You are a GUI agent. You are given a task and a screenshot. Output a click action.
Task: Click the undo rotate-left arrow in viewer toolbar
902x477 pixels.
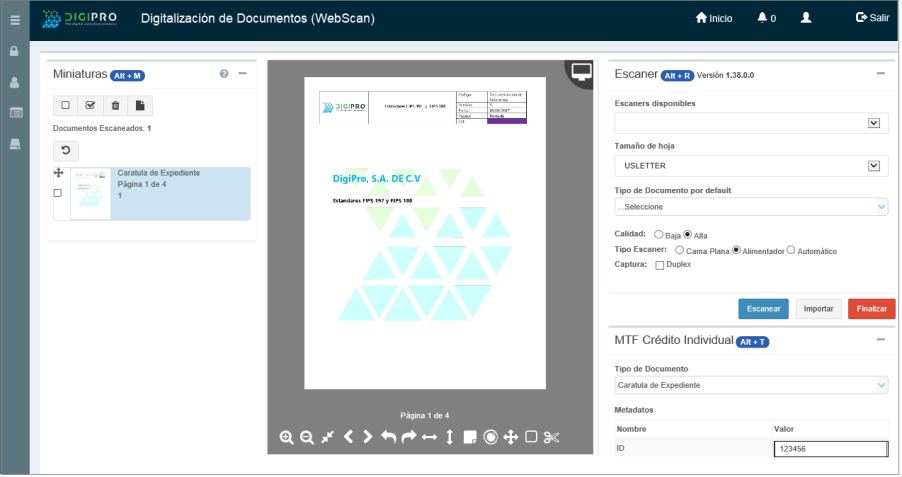tap(389, 437)
